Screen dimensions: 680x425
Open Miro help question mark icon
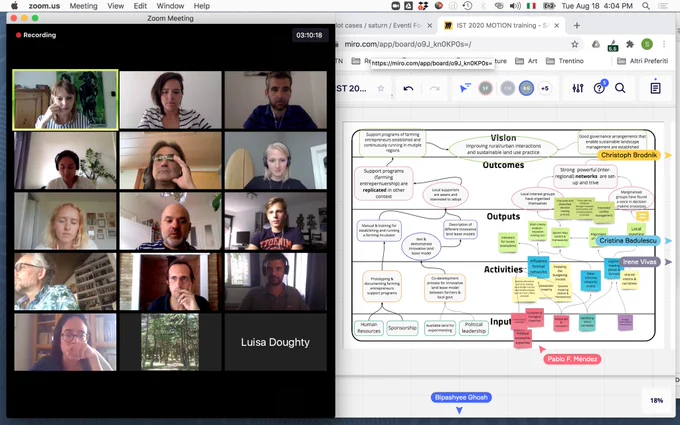tap(599, 88)
